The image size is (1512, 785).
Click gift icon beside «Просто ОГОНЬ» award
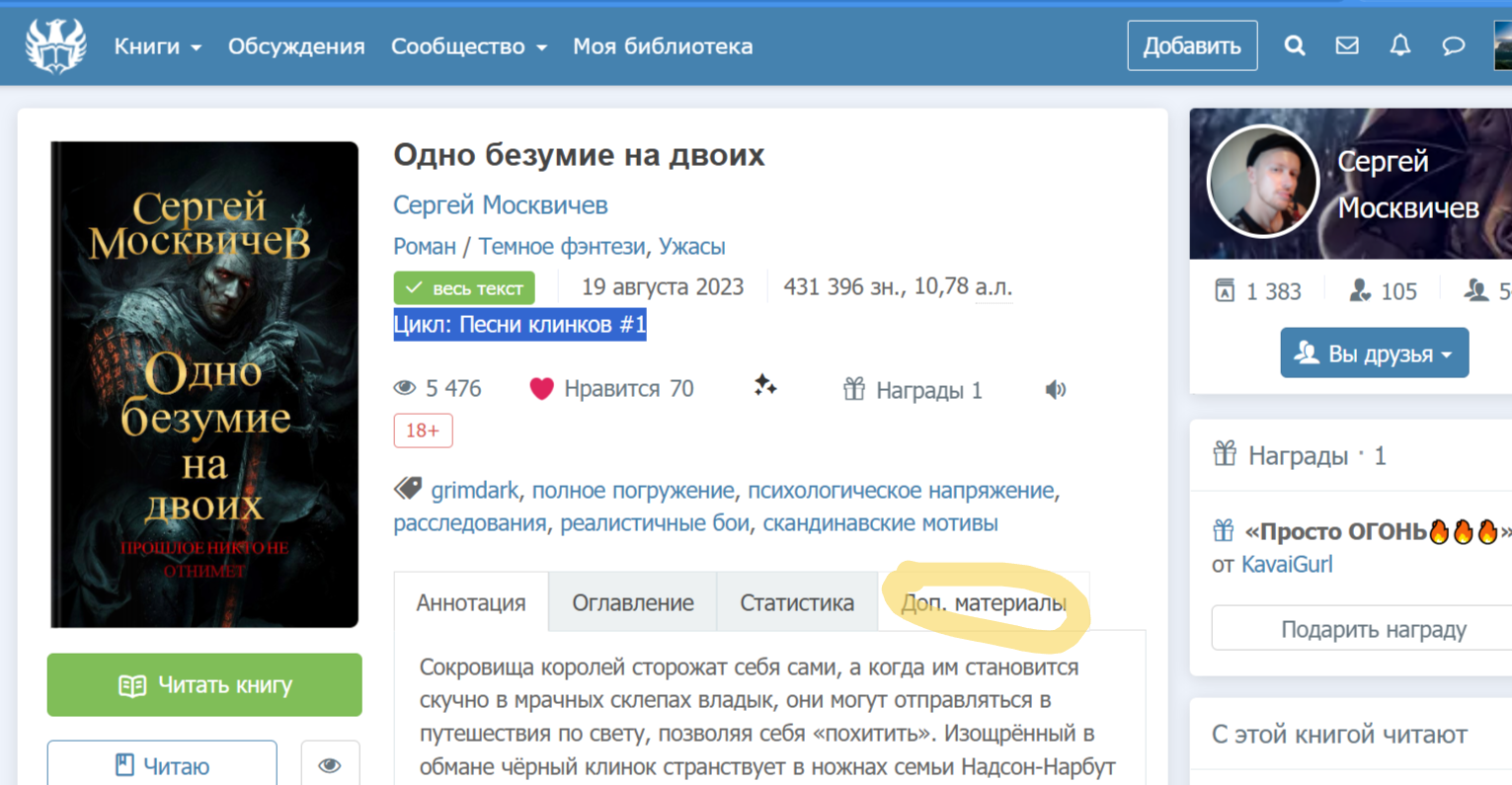(1224, 531)
